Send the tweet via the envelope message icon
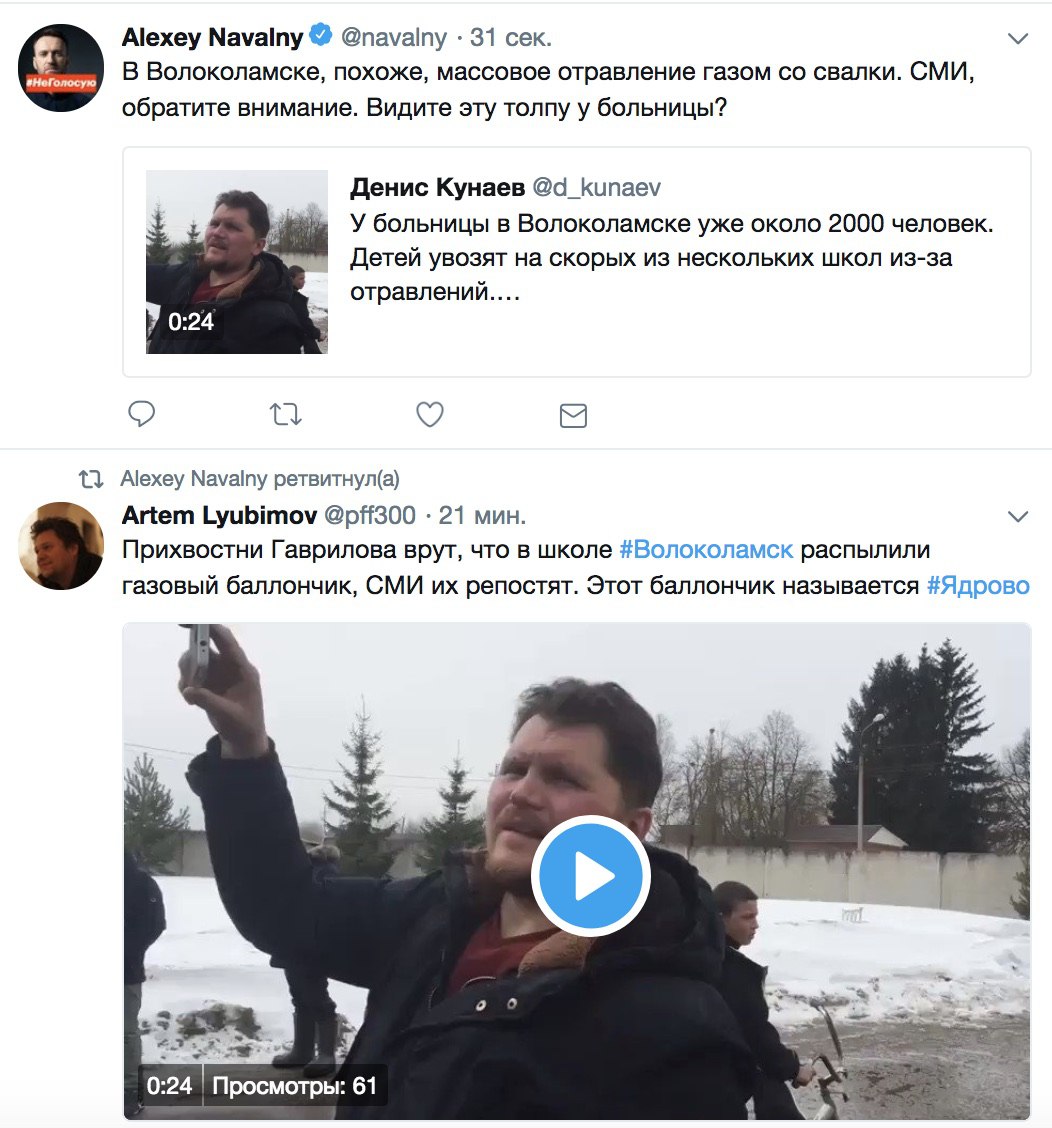Viewport: 1052px width, 1128px height. [573, 416]
